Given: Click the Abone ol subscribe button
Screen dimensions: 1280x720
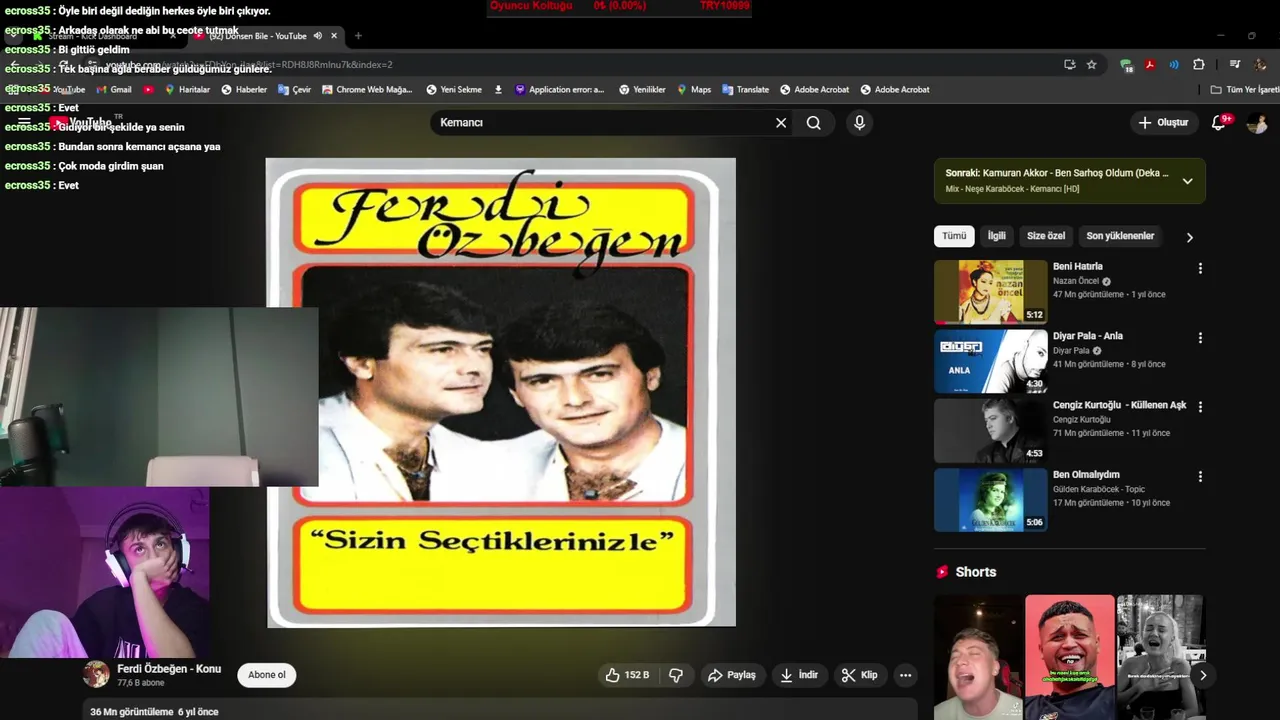Looking at the screenshot, I should click(x=267, y=675).
